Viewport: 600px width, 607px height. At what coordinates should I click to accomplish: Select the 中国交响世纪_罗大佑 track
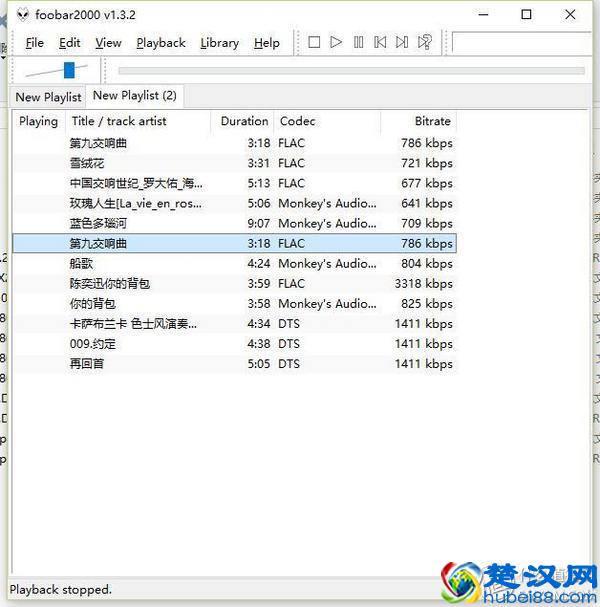pyautogui.click(x=235, y=183)
